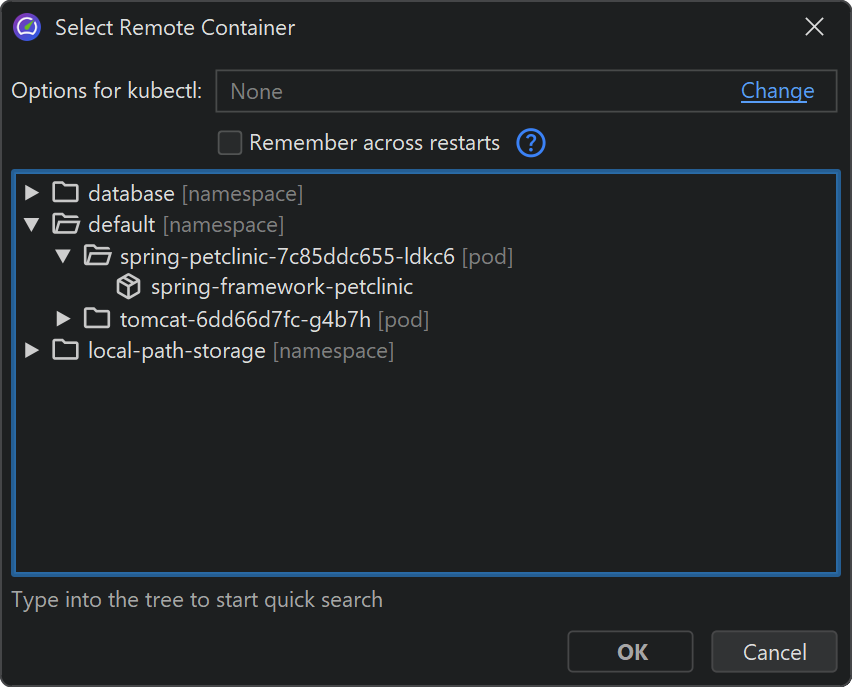The image size is (852, 687).
Task: Expand the local-path-storage namespace node
Action: (x=32, y=351)
